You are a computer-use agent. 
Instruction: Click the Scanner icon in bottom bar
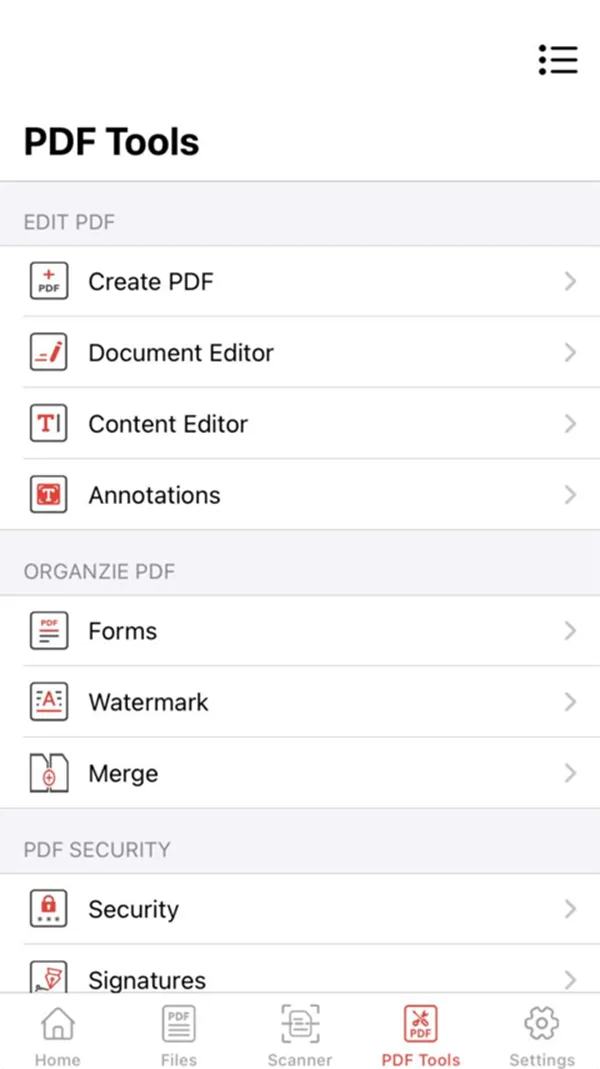click(300, 1024)
